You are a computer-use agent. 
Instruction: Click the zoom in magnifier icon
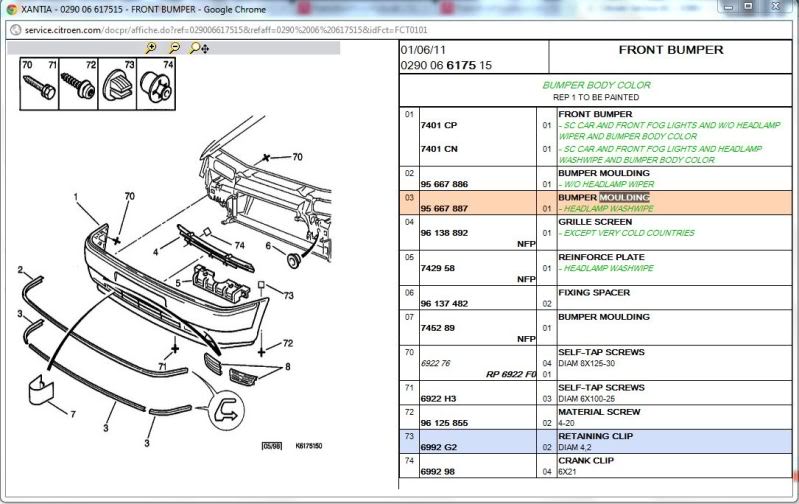pos(151,48)
